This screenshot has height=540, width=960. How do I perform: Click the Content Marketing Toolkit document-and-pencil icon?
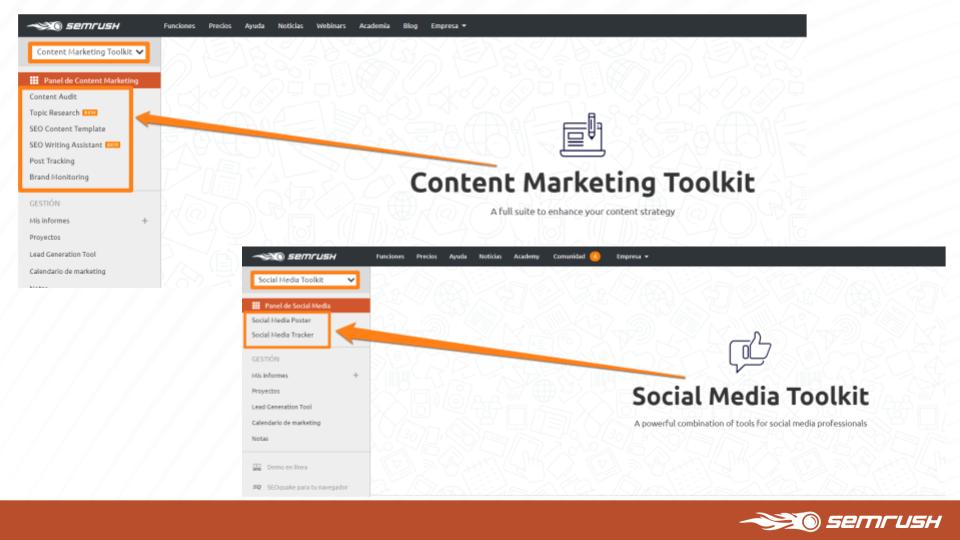[582, 135]
